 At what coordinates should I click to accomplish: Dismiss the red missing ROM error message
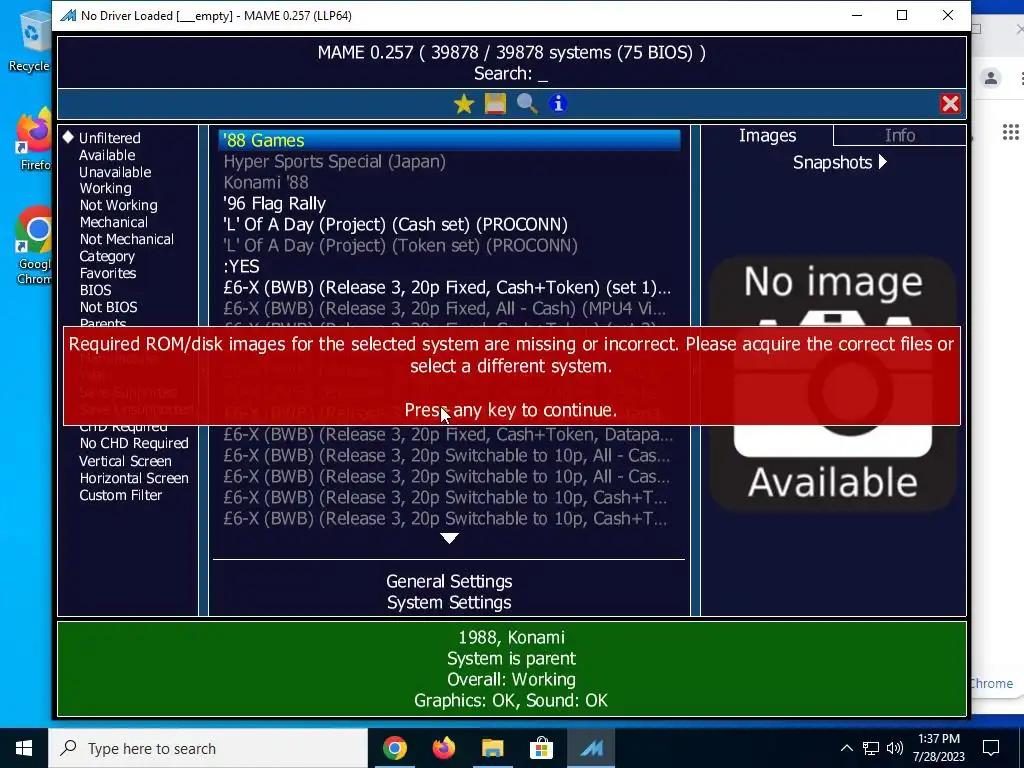pos(511,376)
